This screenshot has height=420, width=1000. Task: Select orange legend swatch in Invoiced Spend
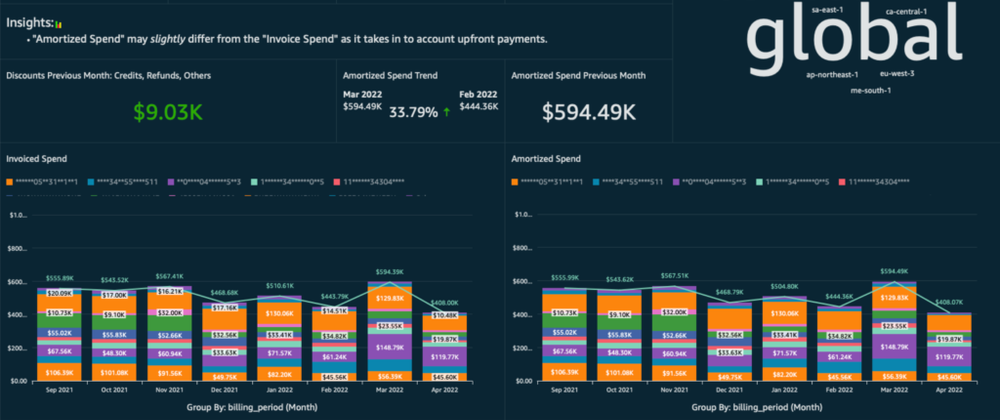point(10,182)
